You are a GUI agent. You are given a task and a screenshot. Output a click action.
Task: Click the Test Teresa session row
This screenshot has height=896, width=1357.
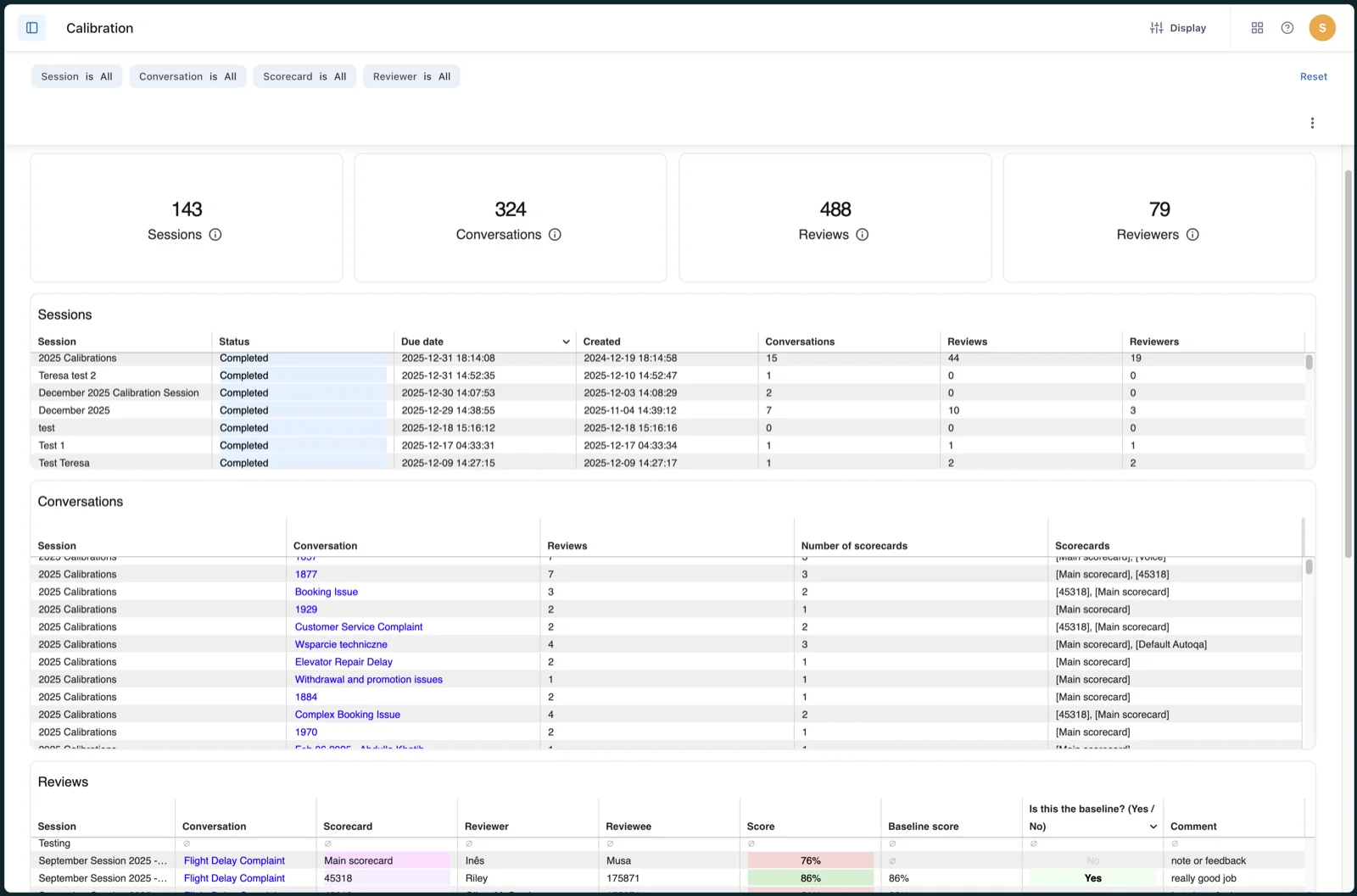667,462
